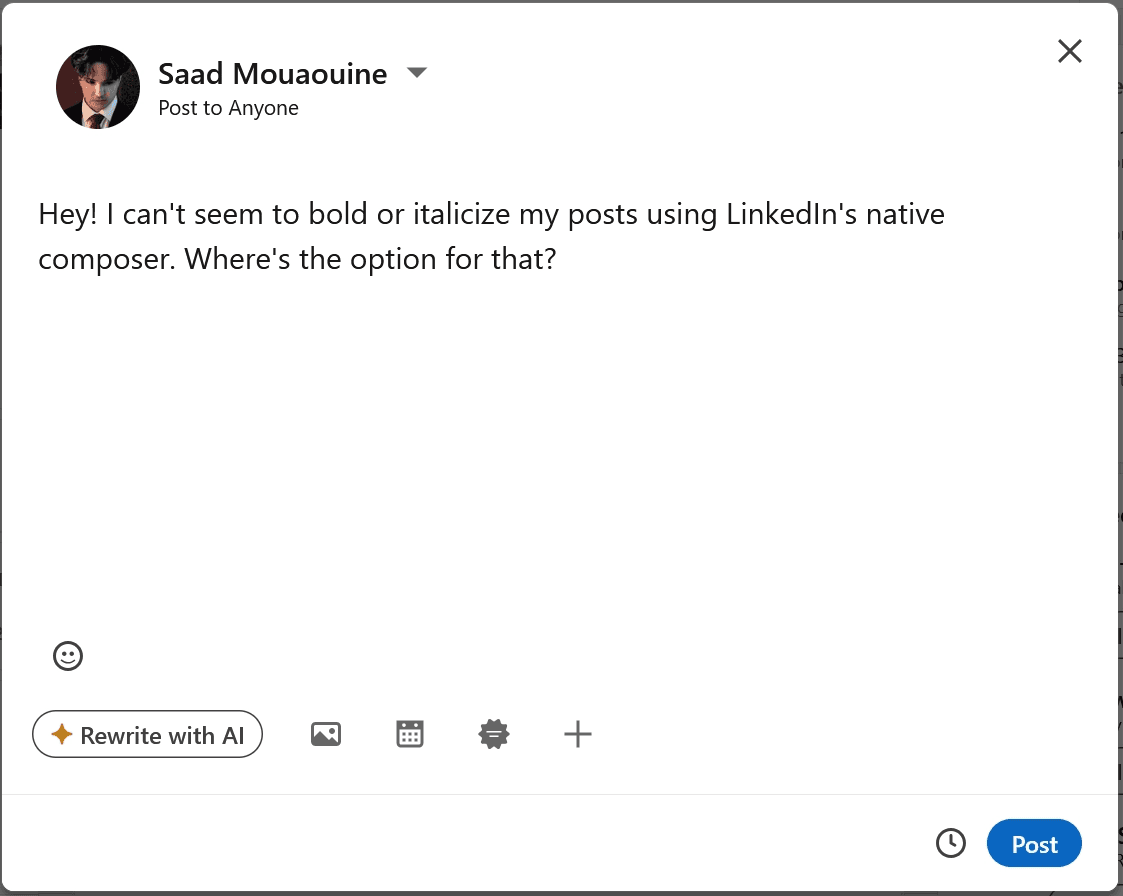The height and width of the screenshot is (896, 1123).
Task: Click the sparkle icon on Rewrite with AI
Action: tap(61, 733)
